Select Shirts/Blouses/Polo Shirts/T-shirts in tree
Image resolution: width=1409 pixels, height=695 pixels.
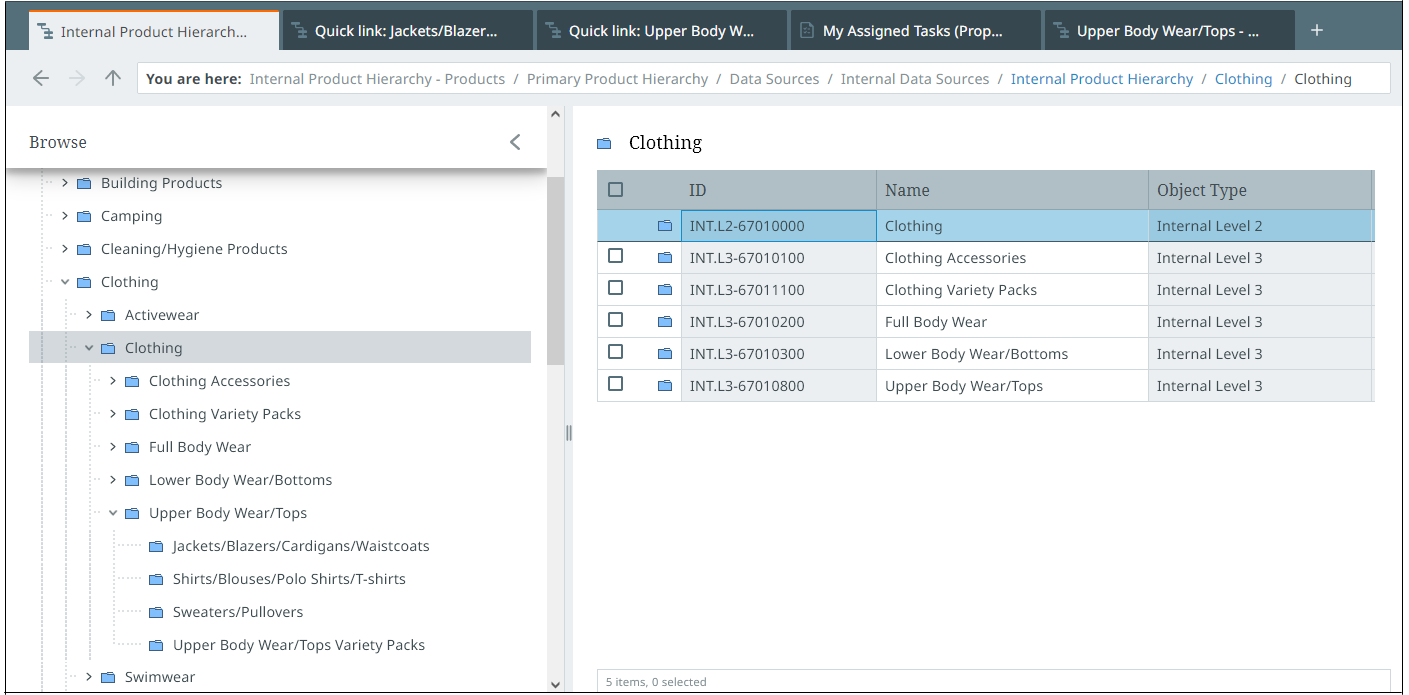288,579
